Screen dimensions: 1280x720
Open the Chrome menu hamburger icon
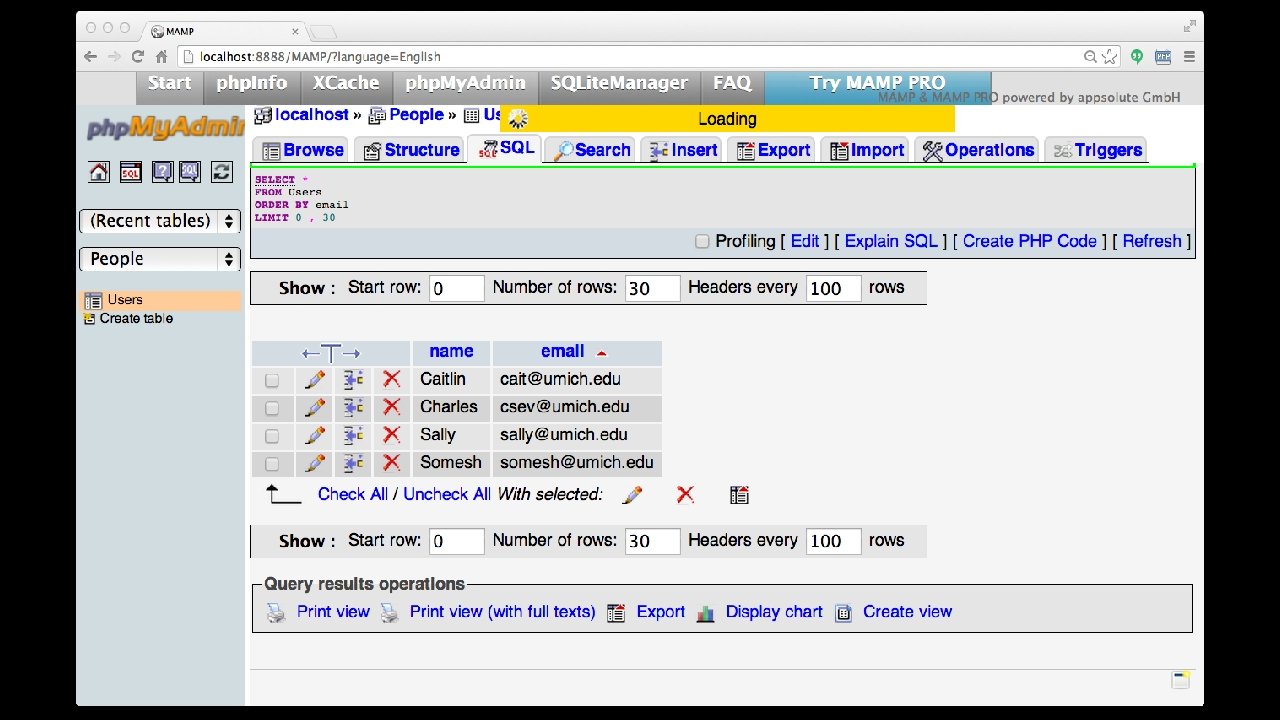point(1189,57)
